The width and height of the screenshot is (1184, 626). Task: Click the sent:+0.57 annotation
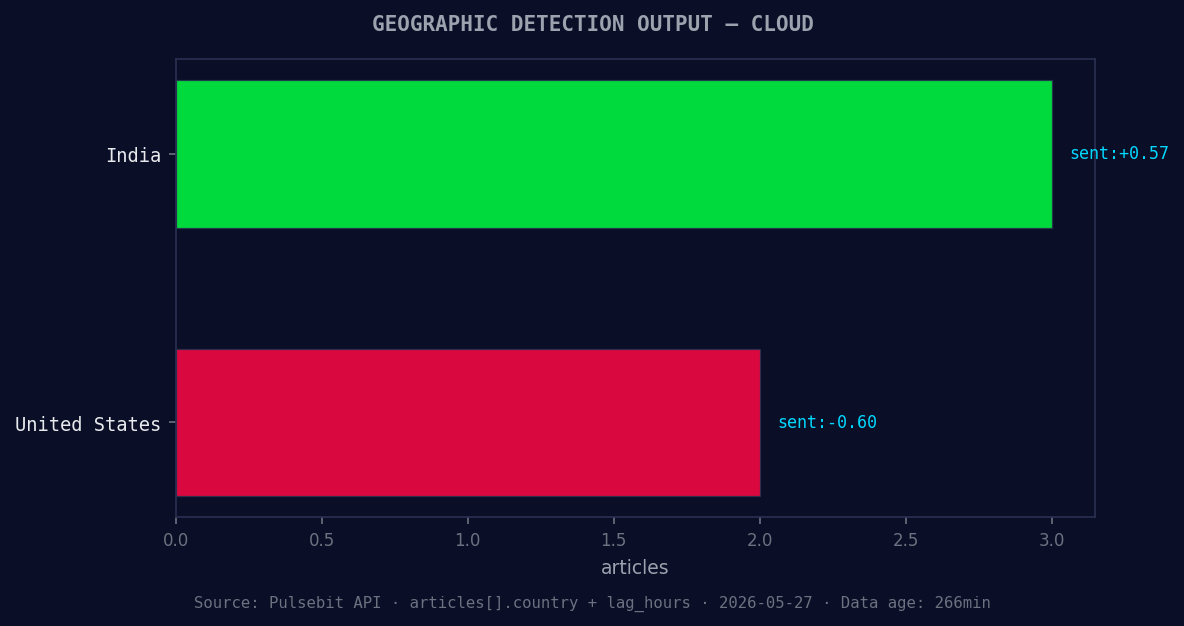[1119, 153]
